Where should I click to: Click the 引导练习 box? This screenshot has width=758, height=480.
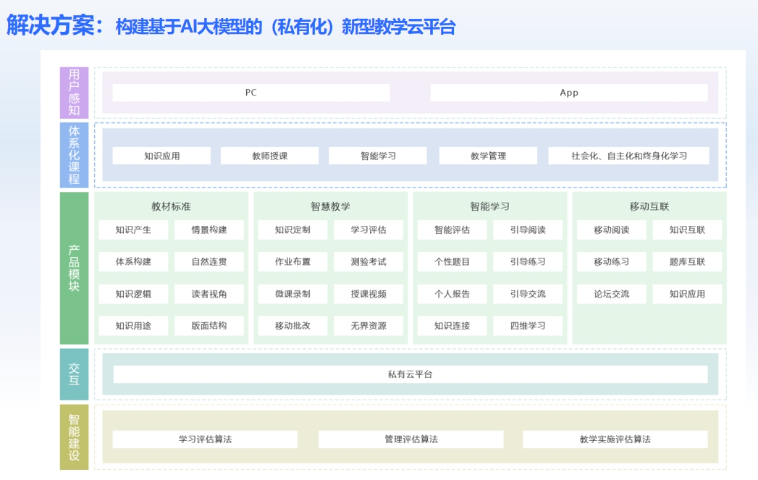click(x=528, y=262)
